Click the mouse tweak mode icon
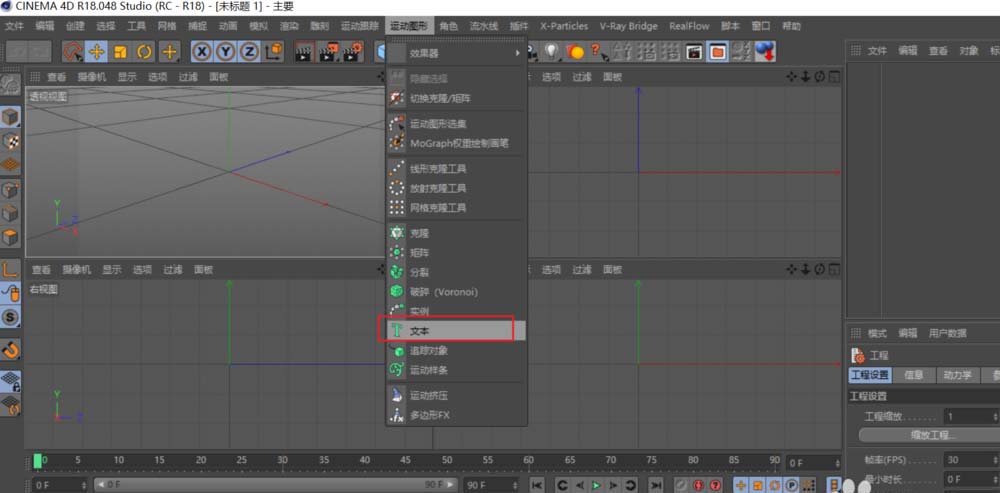 tap(10, 293)
